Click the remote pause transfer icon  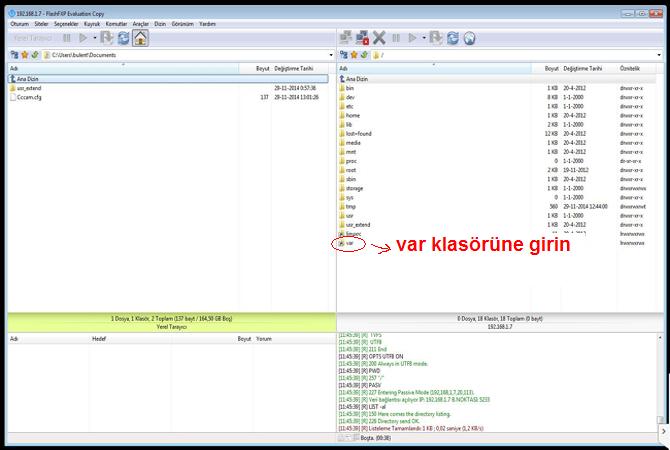coord(397,38)
